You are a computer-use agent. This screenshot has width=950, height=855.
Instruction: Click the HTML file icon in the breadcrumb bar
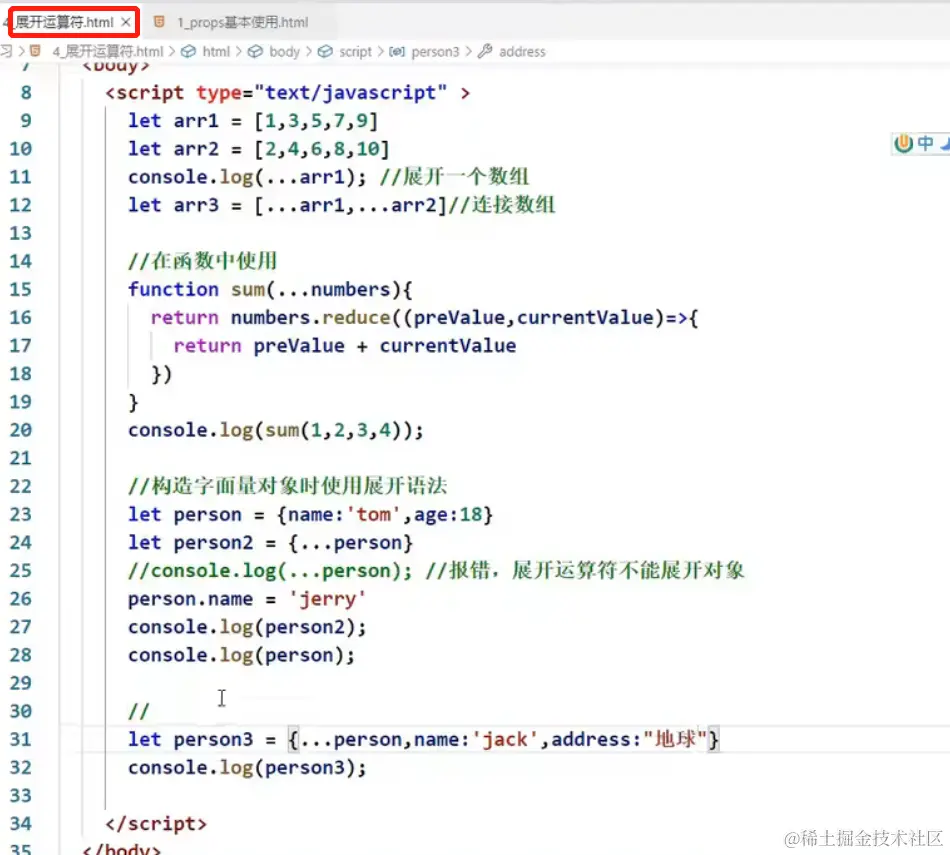[35, 51]
